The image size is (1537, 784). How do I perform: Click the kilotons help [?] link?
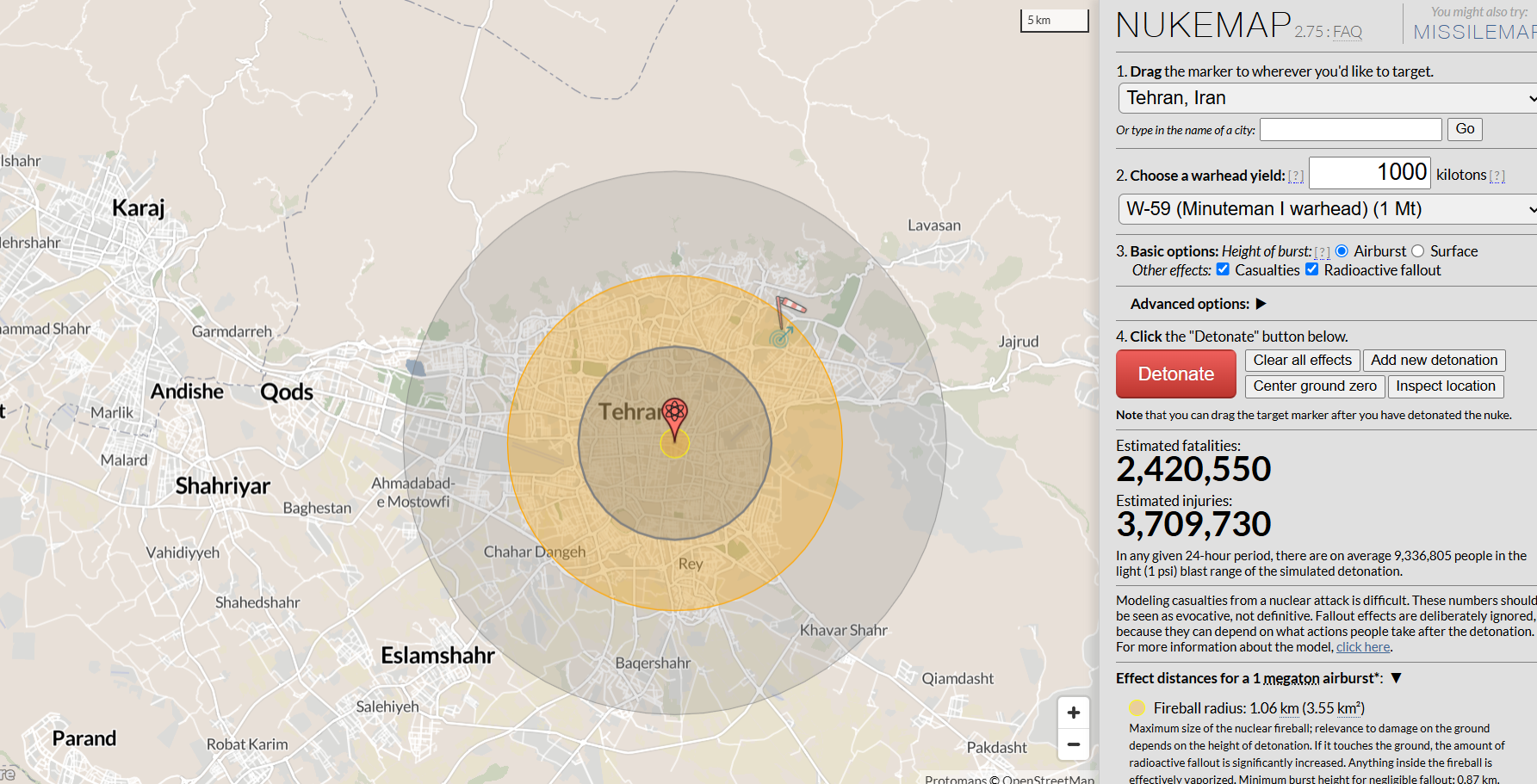point(1497,176)
